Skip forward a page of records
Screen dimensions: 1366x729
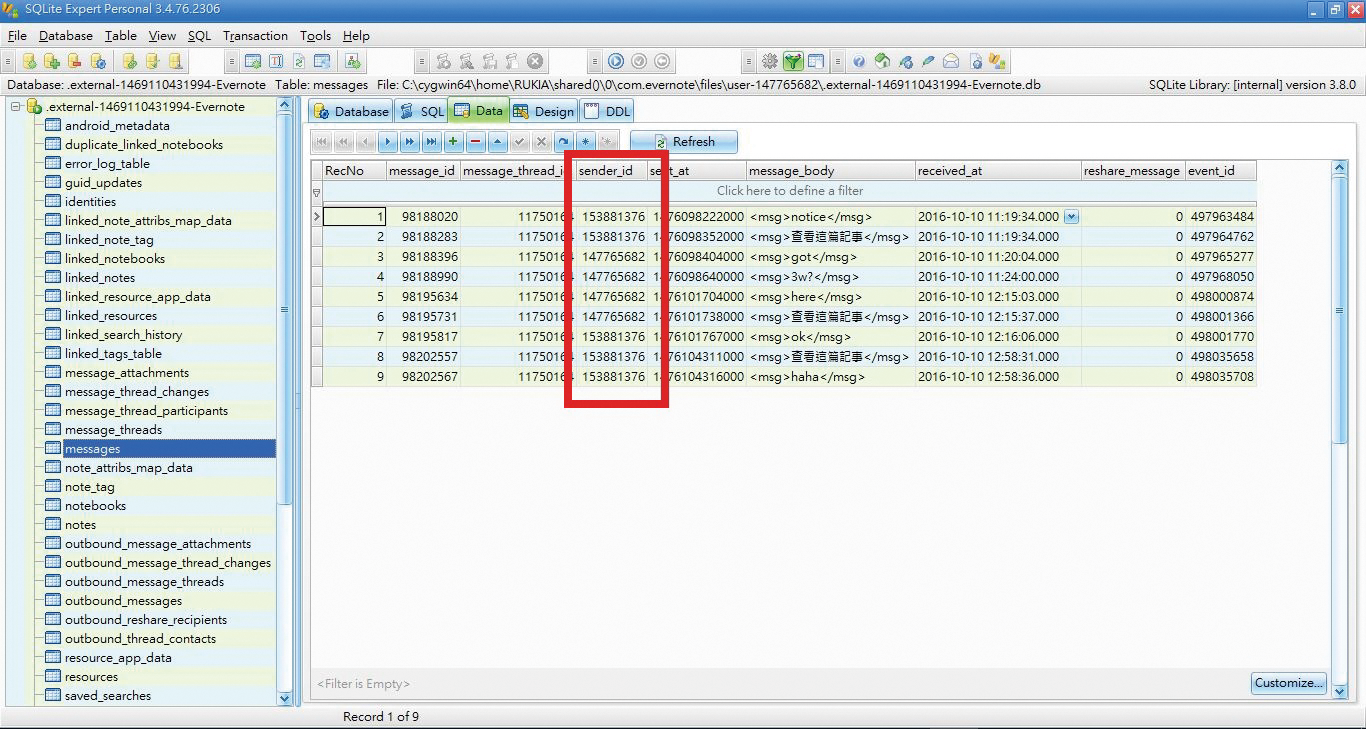[410, 142]
